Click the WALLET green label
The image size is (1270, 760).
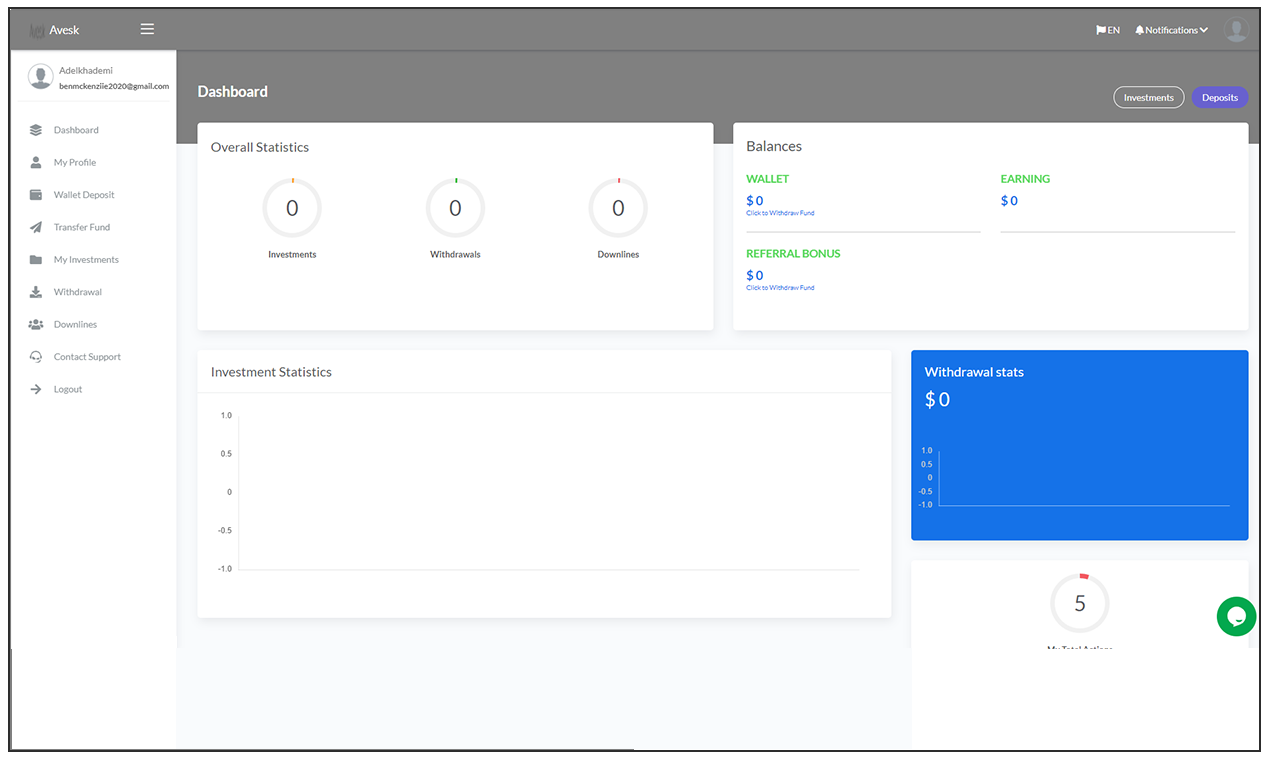click(768, 179)
